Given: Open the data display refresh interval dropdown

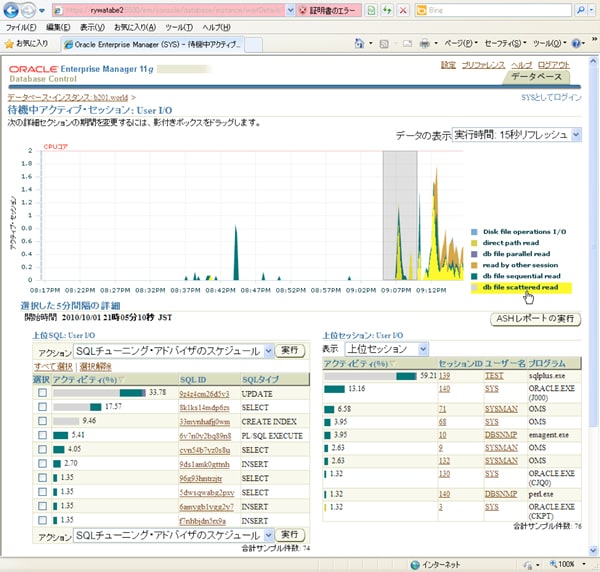Looking at the screenshot, I should click(515, 134).
